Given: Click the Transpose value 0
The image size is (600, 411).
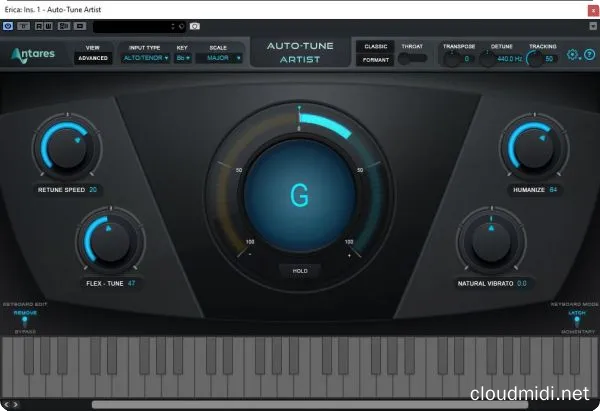Looking at the screenshot, I should [466, 59].
